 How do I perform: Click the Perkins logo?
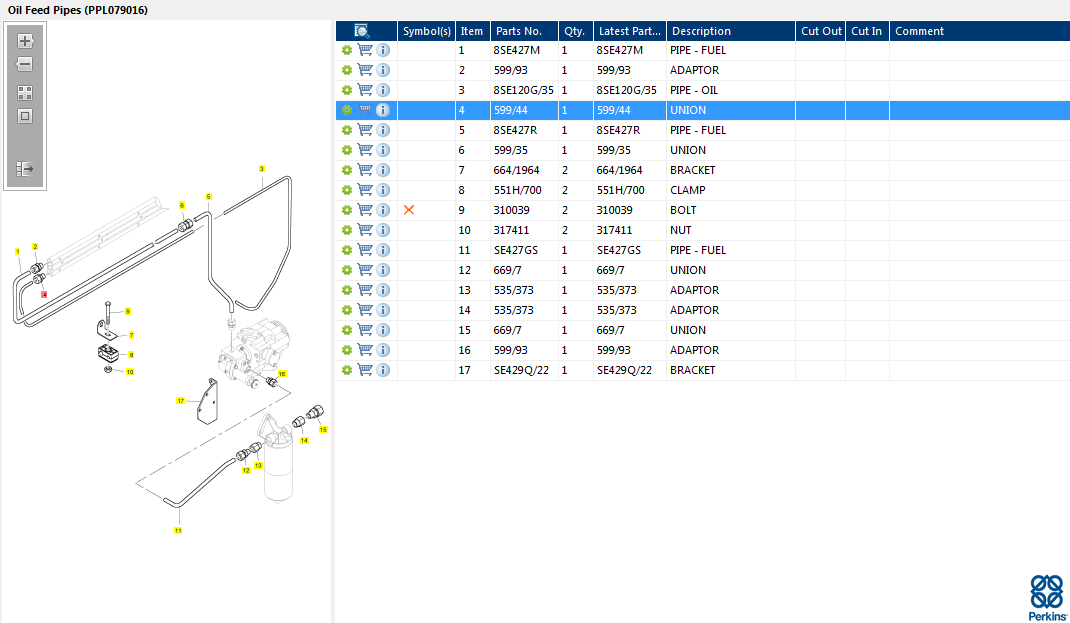tap(1047, 598)
